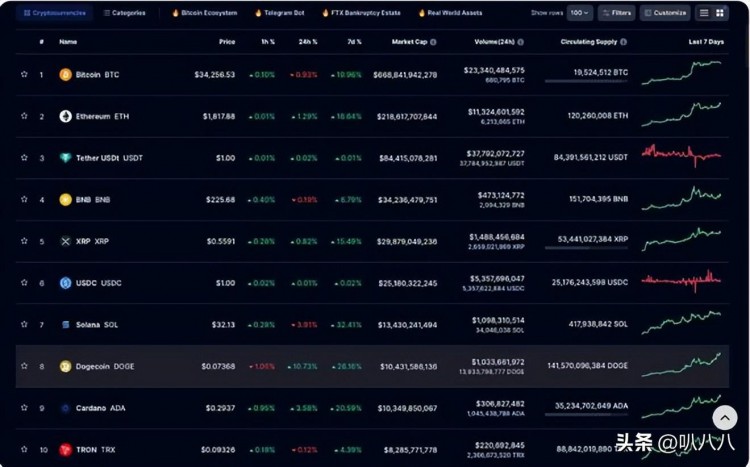Open Dogecoin last 7 days chart

click(681, 365)
